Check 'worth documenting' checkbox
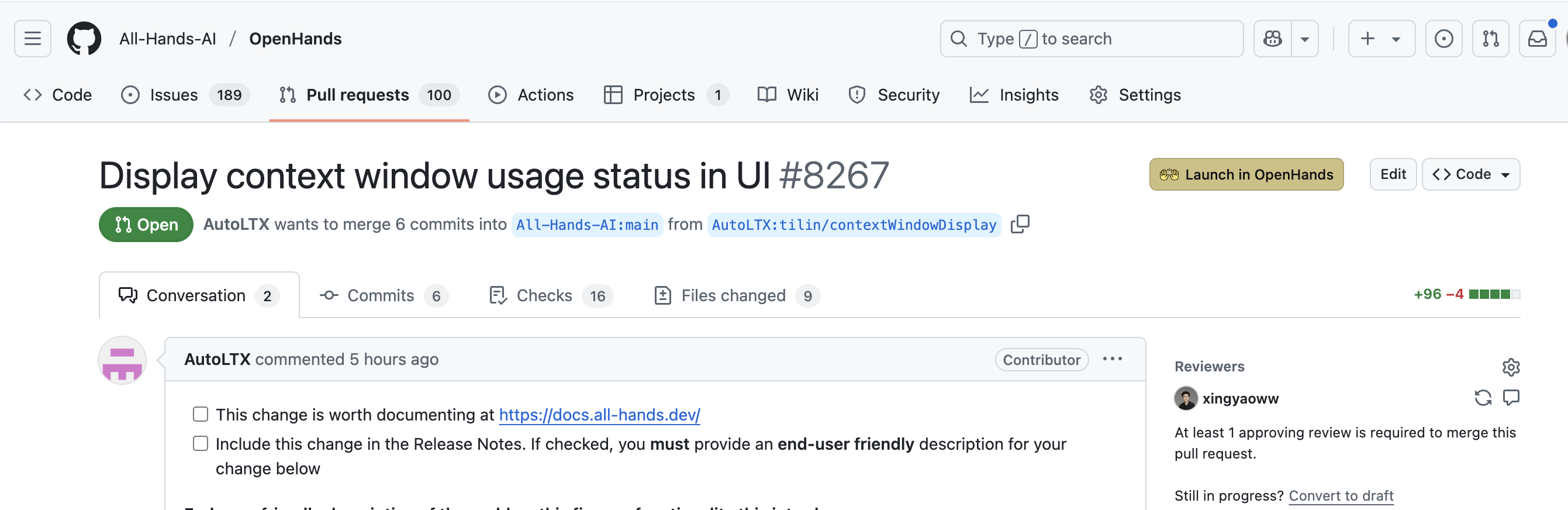This screenshot has width=1568, height=510. coord(201,415)
